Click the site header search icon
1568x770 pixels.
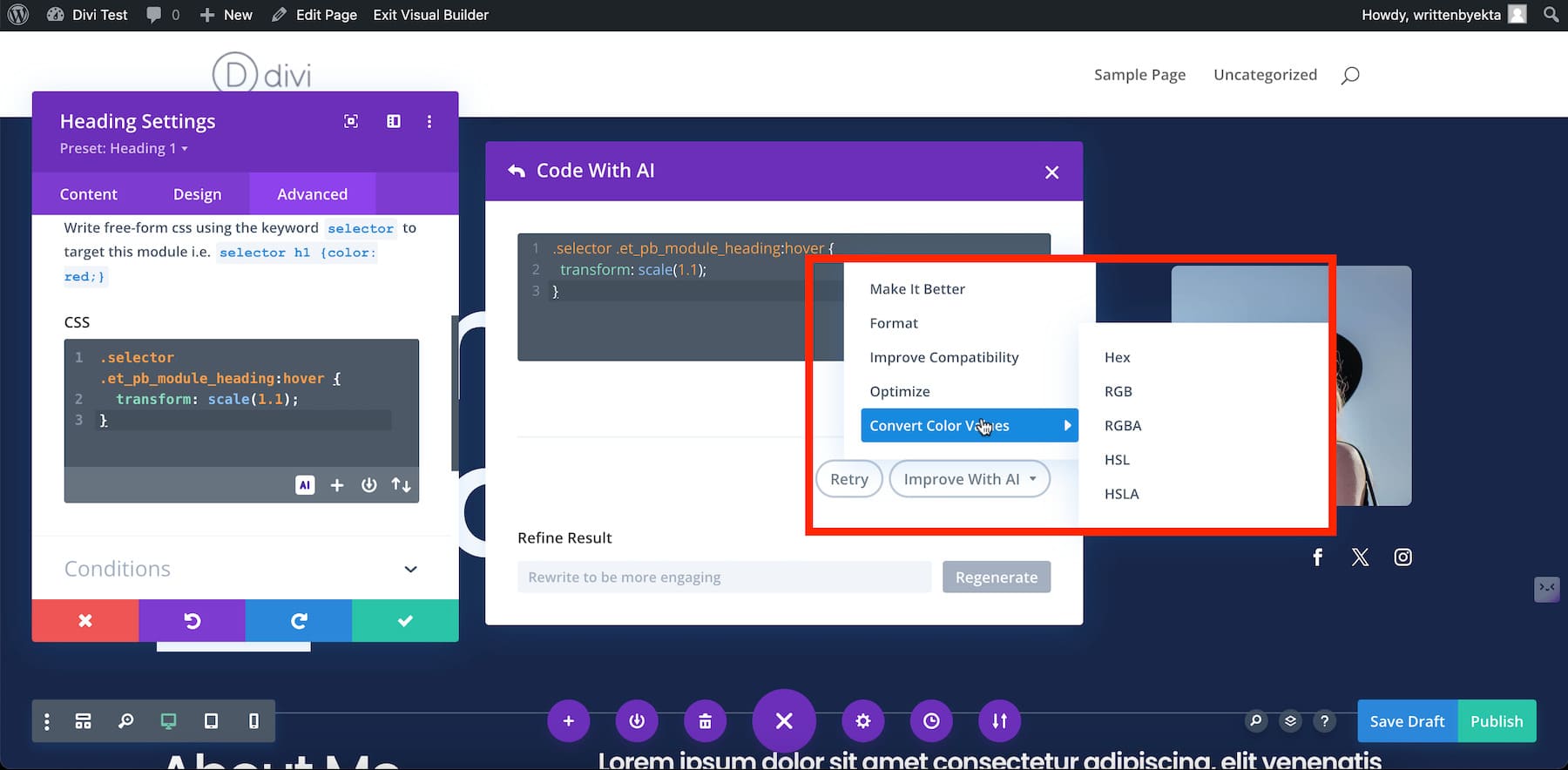1350,75
